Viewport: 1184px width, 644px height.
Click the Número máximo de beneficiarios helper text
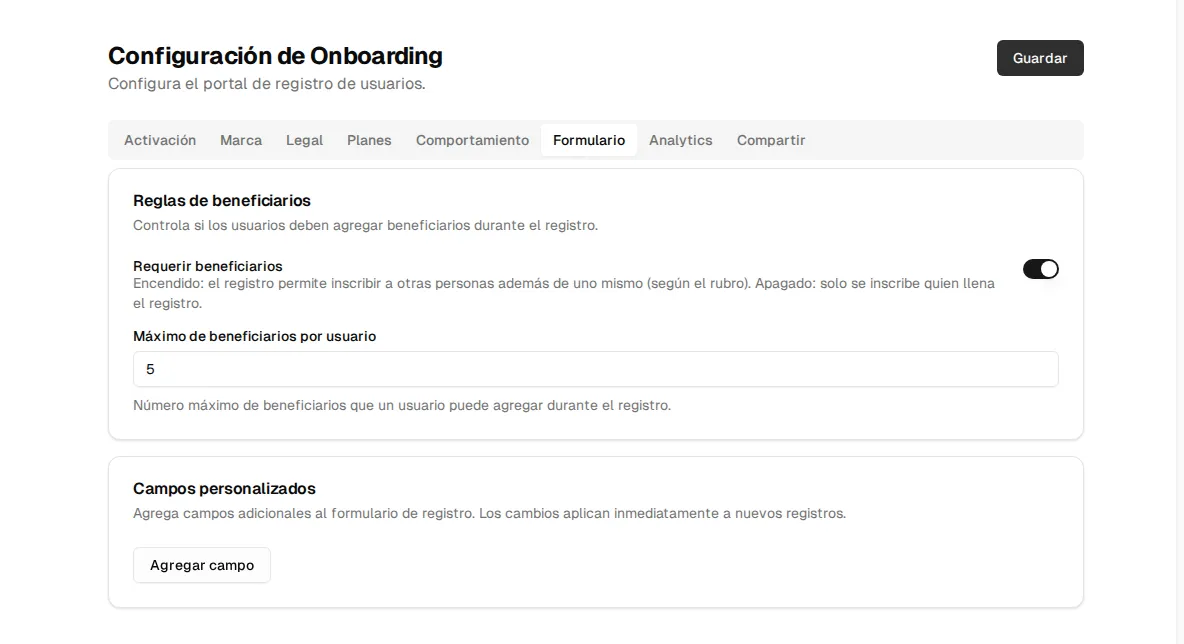402,405
